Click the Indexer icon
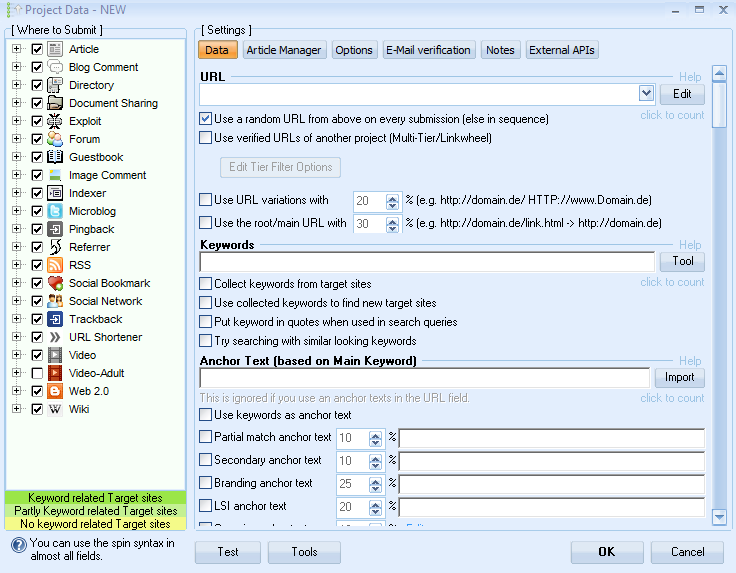 [55, 193]
